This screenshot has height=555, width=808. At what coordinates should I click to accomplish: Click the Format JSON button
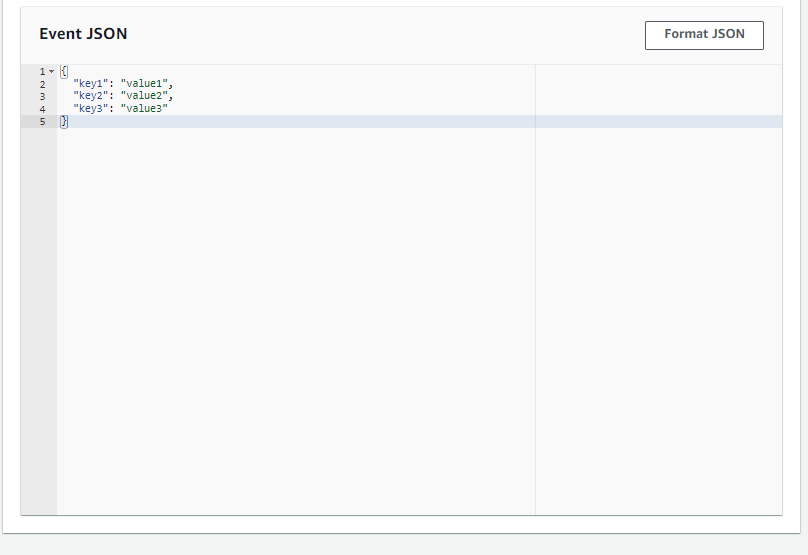(x=704, y=35)
